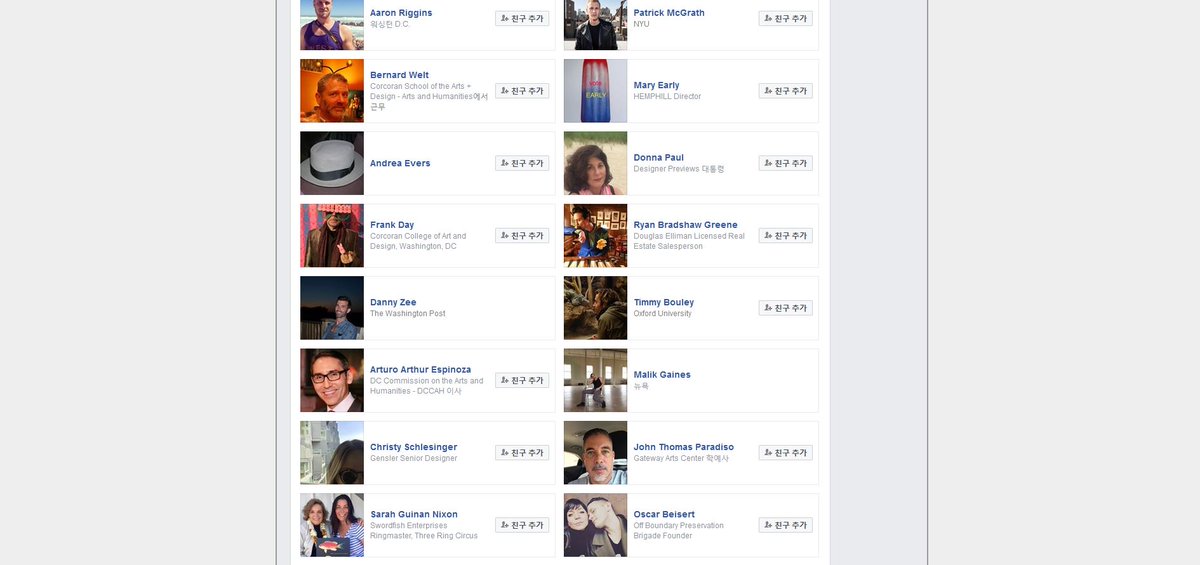View Mary Early's bottle profile photo
Screen dimensions: 1200x565
[595, 91]
